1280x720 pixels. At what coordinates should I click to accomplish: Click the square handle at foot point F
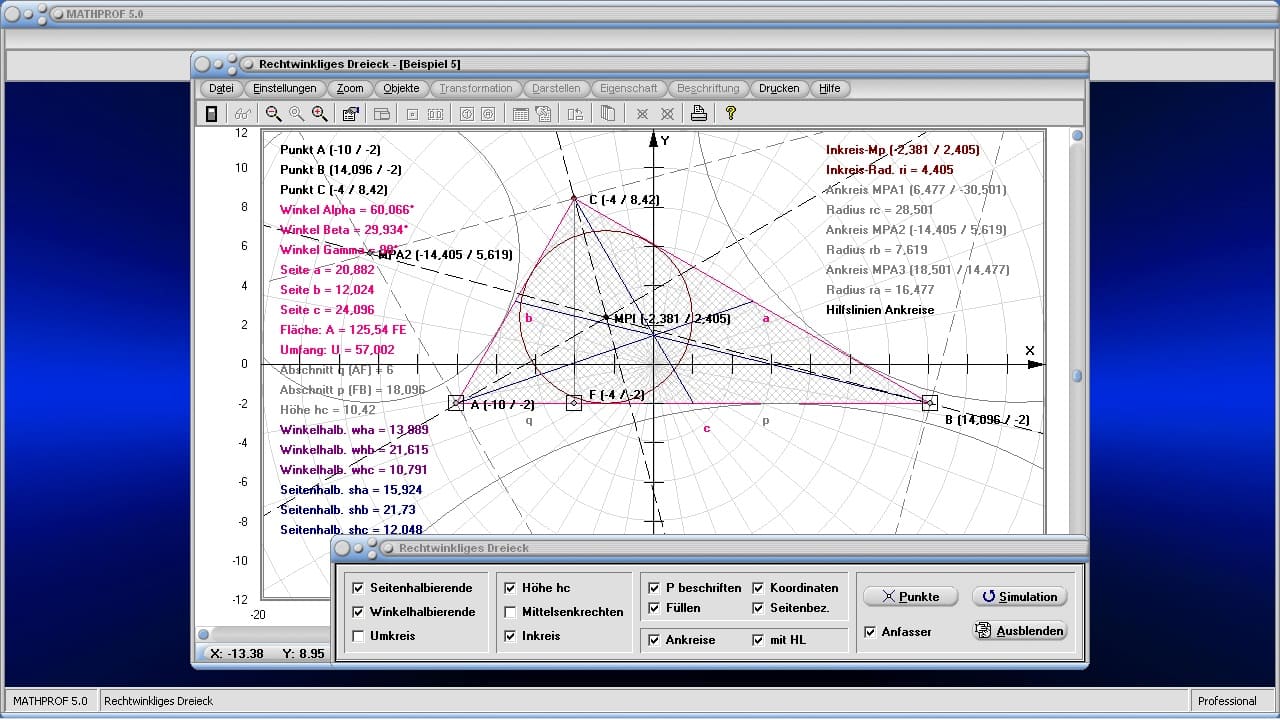click(x=574, y=403)
